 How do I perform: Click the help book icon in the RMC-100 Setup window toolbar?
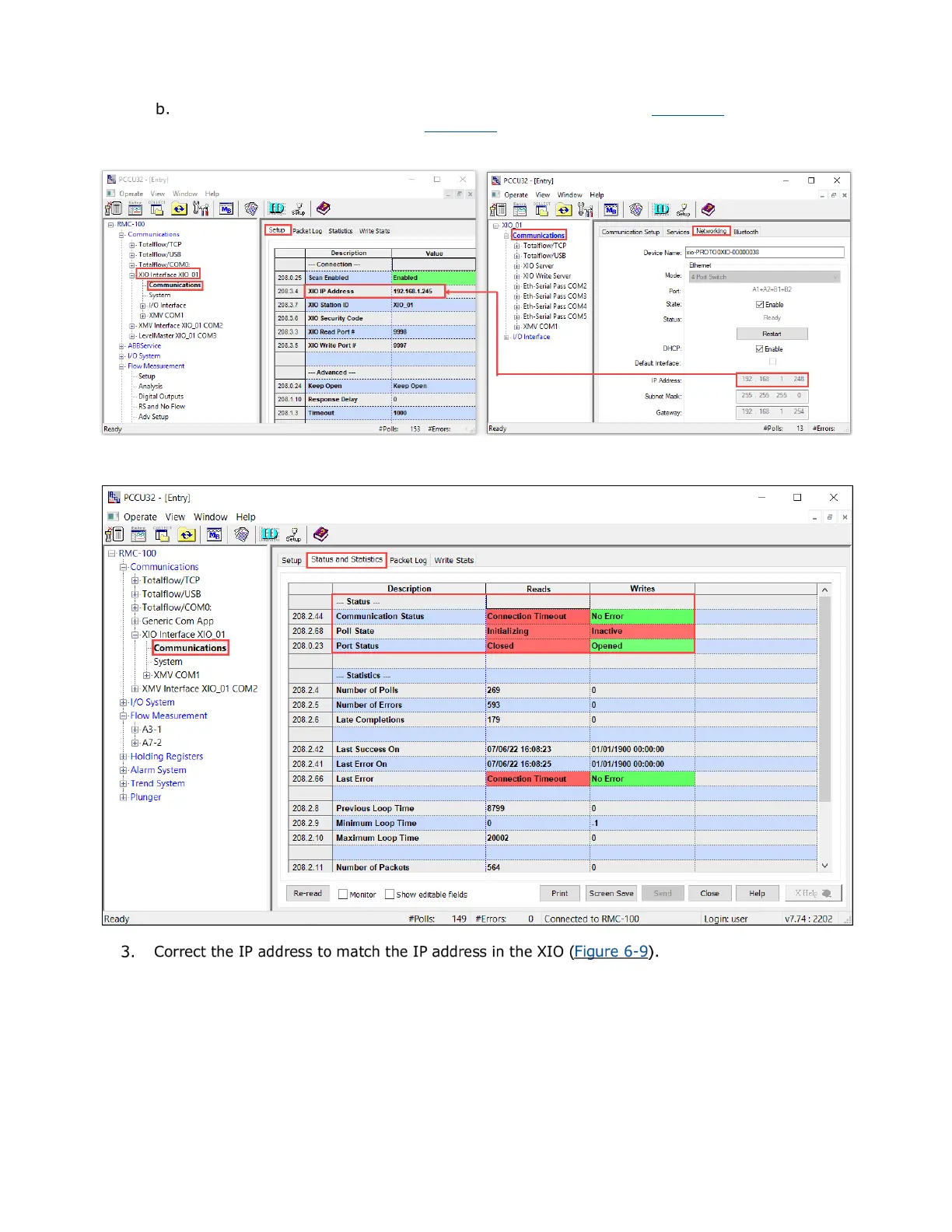click(324, 208)
